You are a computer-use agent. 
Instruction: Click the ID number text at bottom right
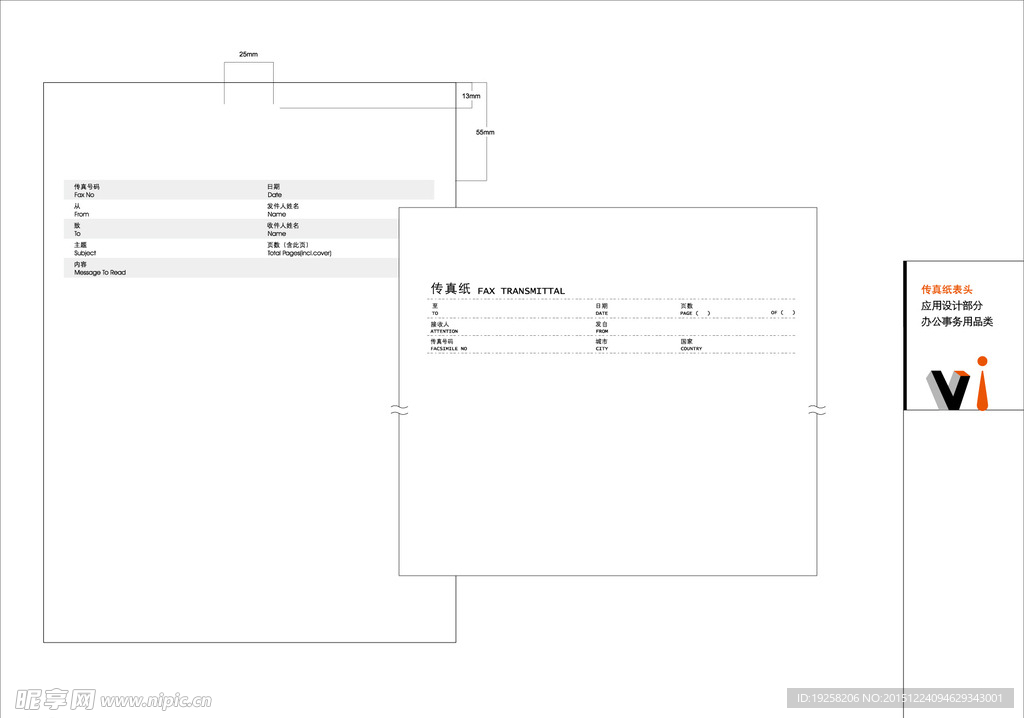[x=902, y=698]
